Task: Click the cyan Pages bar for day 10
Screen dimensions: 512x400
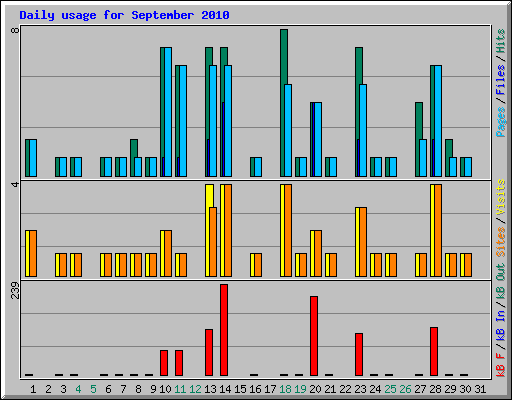Action: (x=168, y=112)
